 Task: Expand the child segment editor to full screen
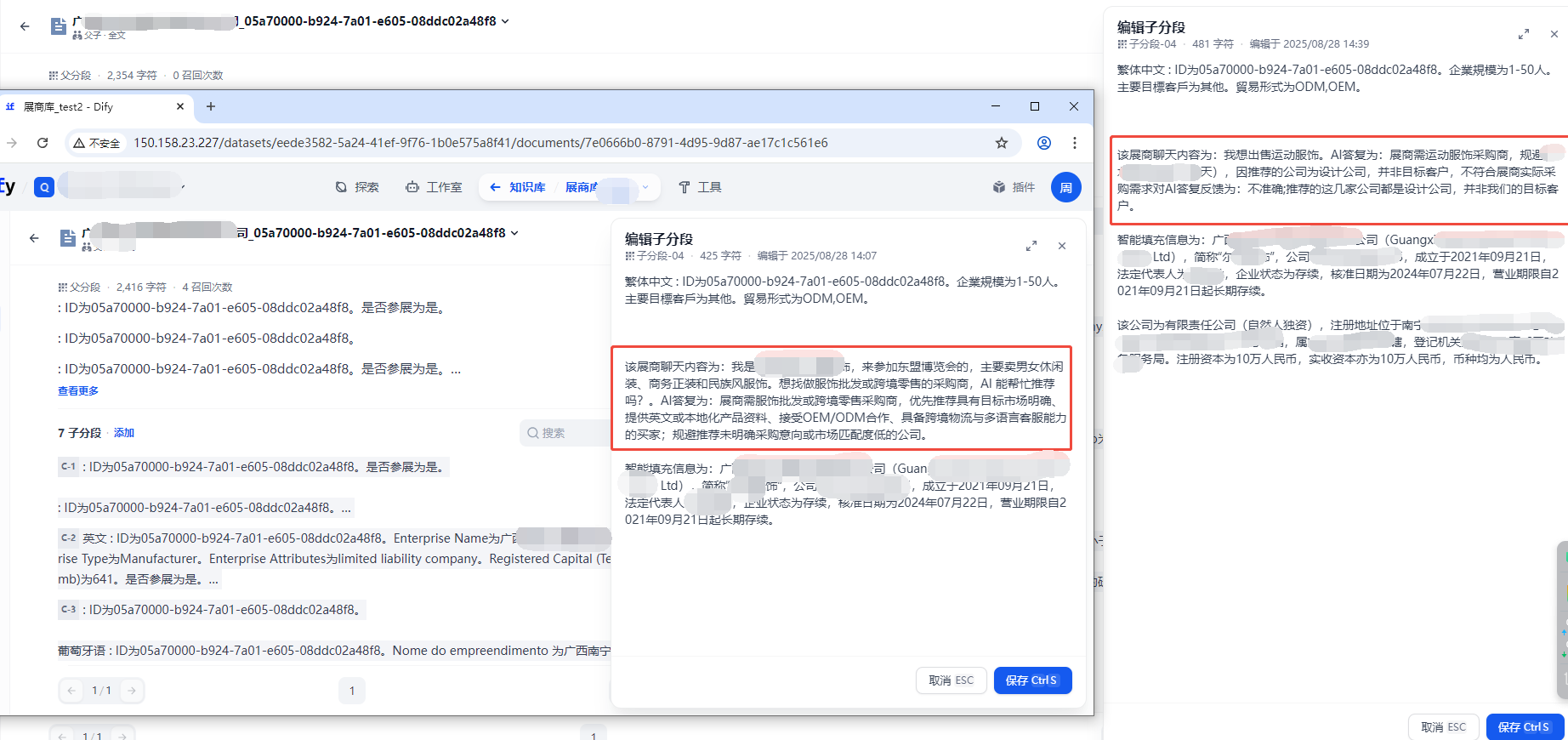pyautogui.click(x=1031, y=246)
